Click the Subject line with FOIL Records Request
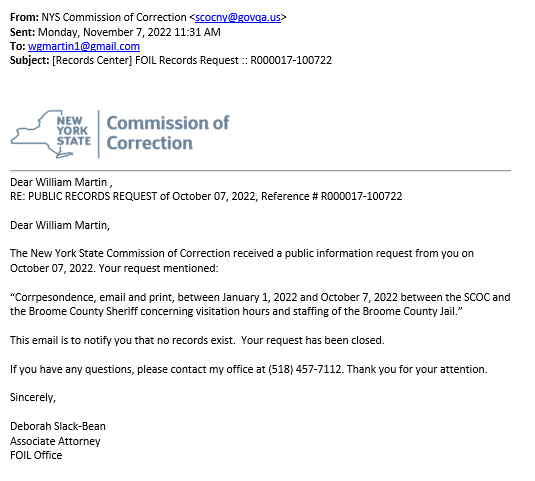This screenshot has height=481, width=535. tap(171, 60)
